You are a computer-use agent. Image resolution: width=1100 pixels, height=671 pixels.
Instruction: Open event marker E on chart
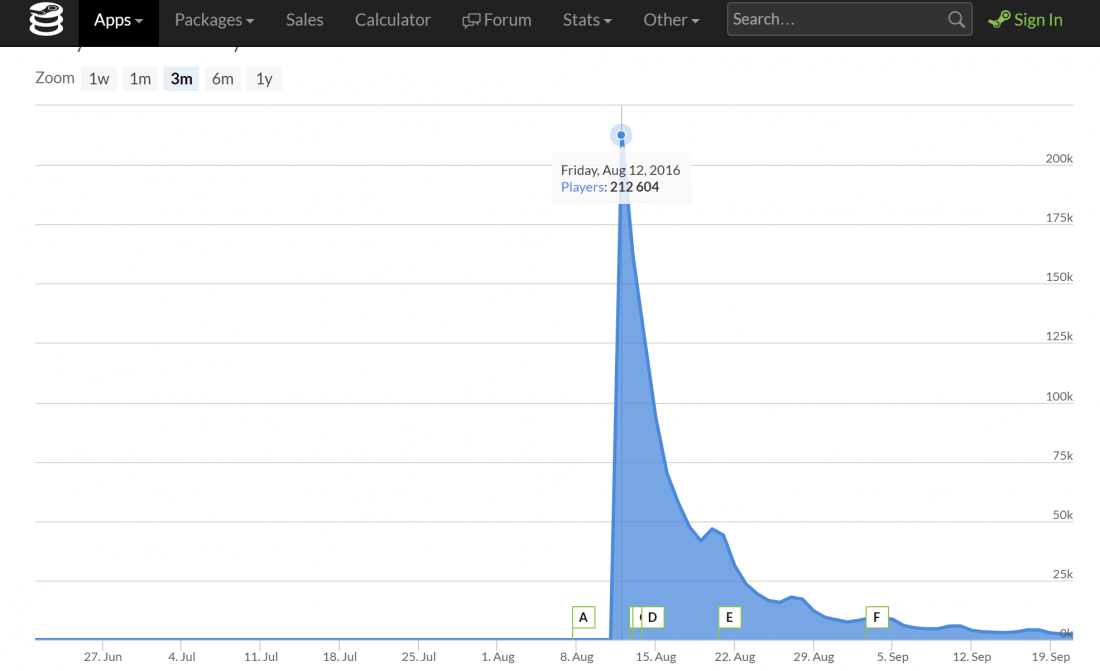[729, 617]
